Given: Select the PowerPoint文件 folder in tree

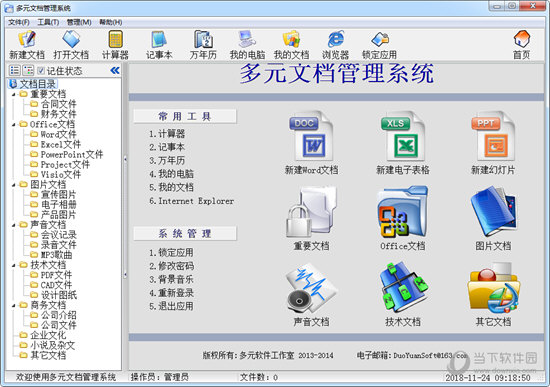Looking at the screenshot, I should coord(67,154).
